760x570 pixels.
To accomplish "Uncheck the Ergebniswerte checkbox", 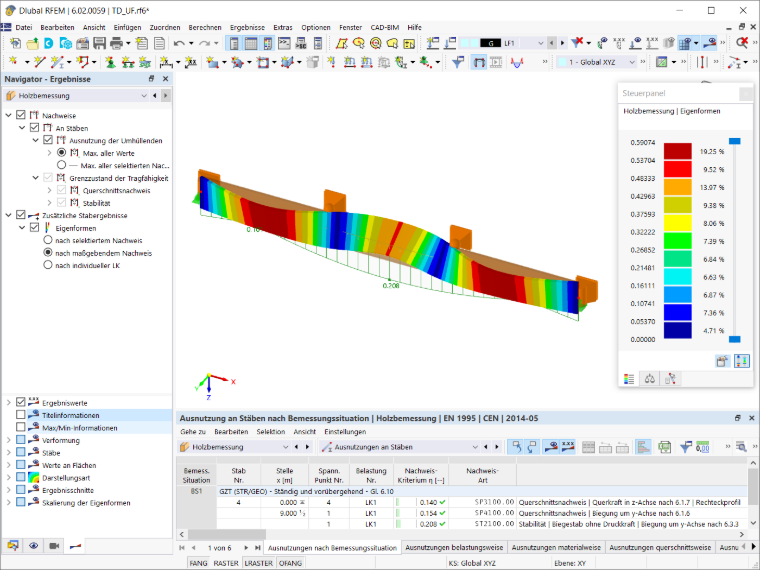I will click(x=20, y=402).
